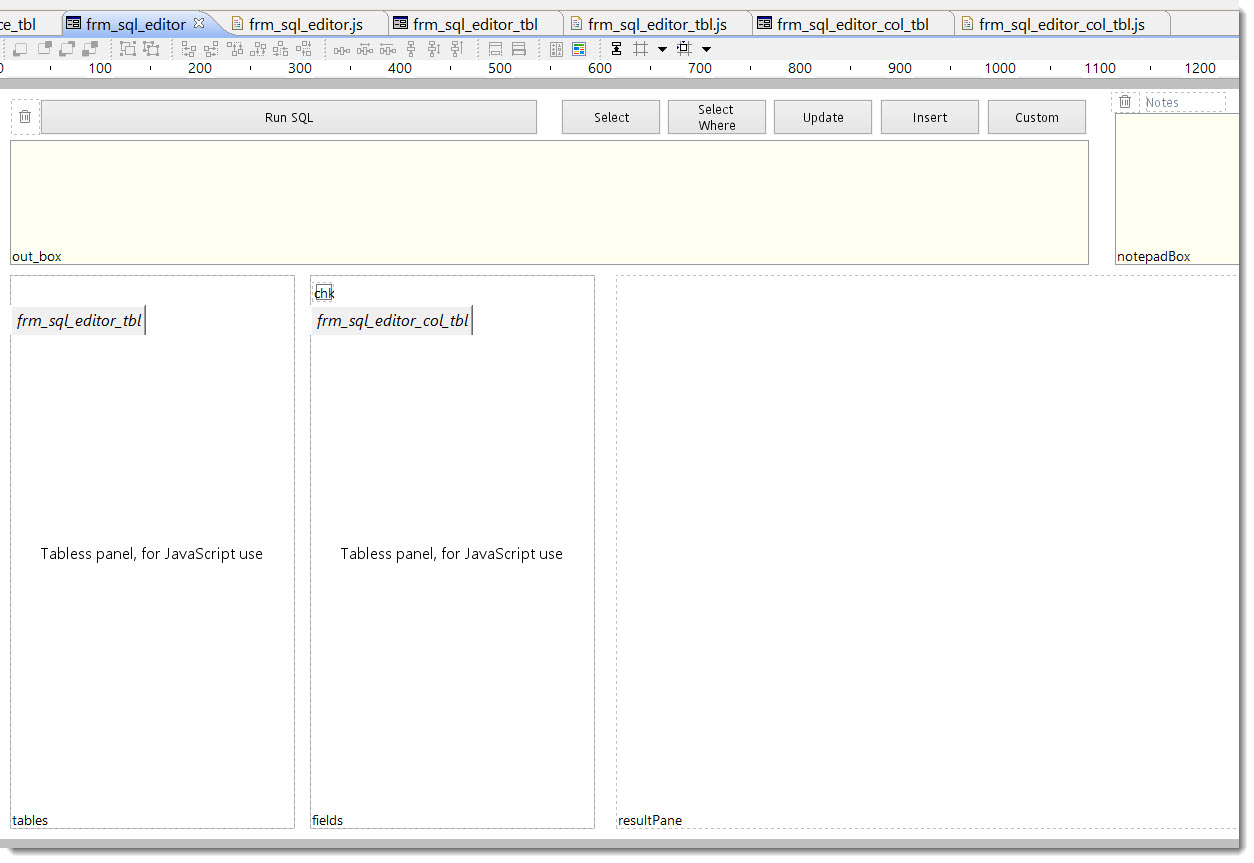Click the vertical pack upward icon
1254x863 pixels.
[x=456, y=49]
